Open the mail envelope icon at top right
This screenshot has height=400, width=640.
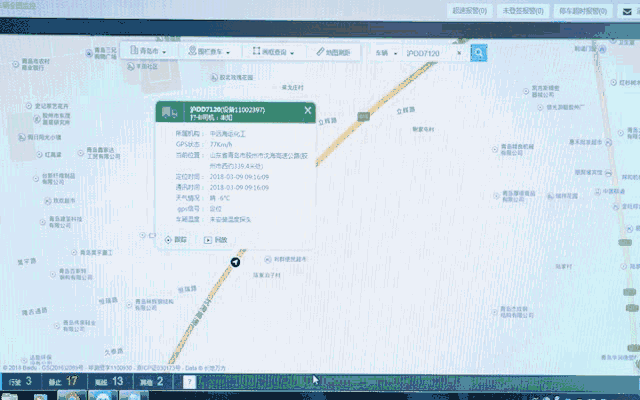(x=627, y=11)
